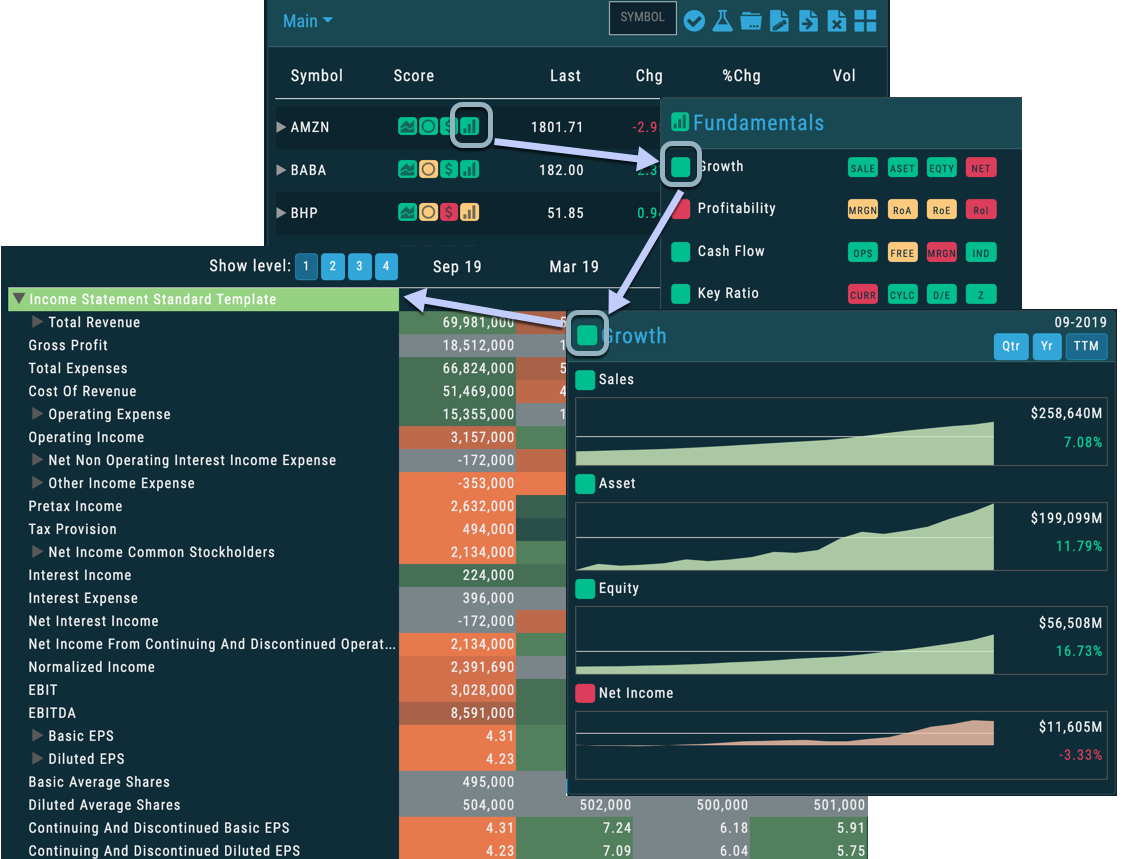The width and height of the screenshot is (1146, 859).
Task: Click the green square beside Cash Flow
Action: 680,251
